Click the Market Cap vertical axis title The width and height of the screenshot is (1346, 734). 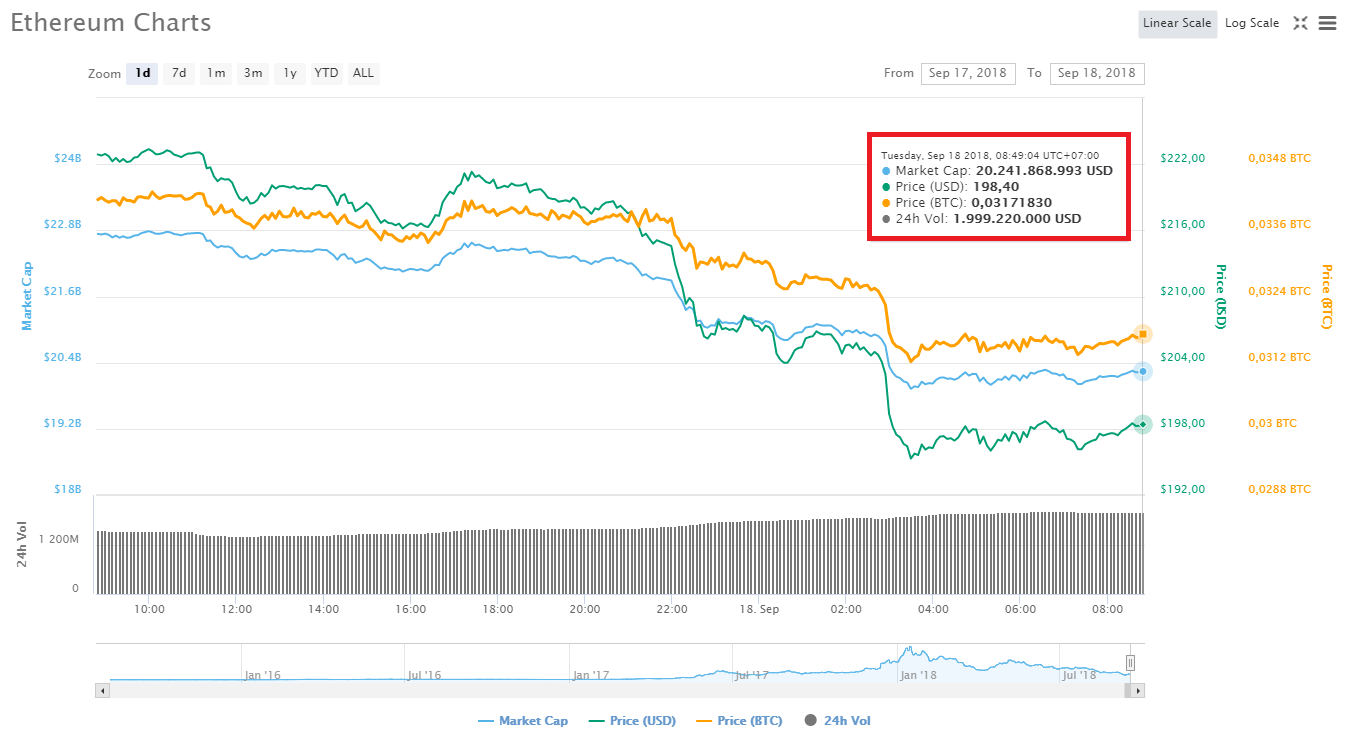27,296
